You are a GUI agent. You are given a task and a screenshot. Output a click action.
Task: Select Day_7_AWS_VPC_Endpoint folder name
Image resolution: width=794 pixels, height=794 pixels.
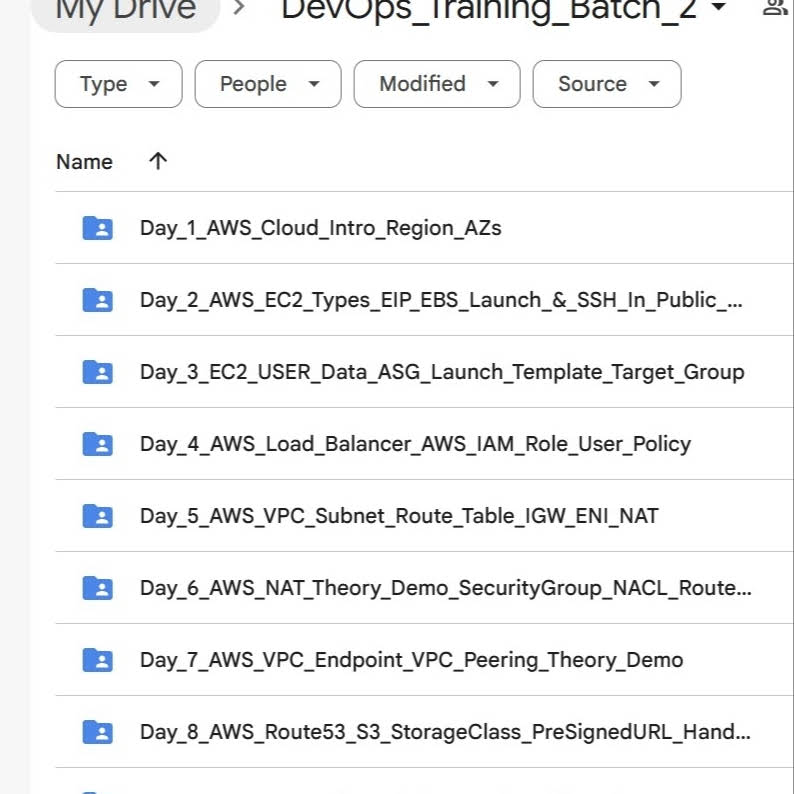point(412,660)
